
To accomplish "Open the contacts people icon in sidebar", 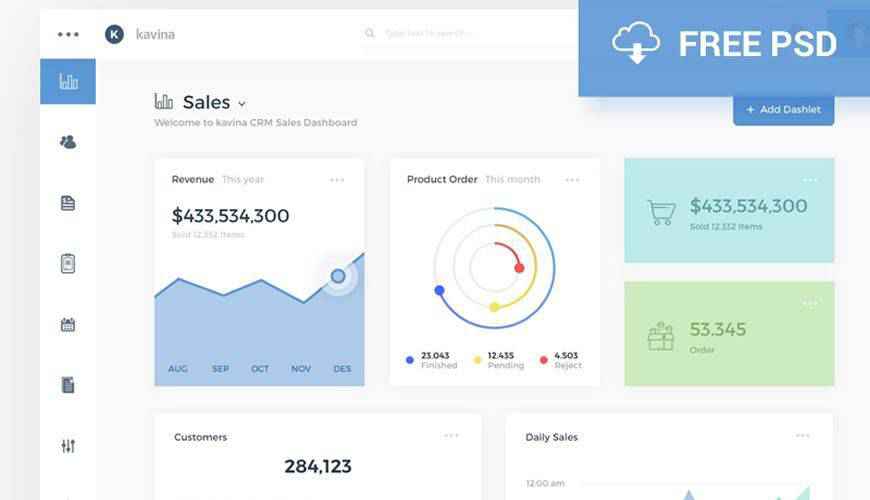I will (68, 142).
